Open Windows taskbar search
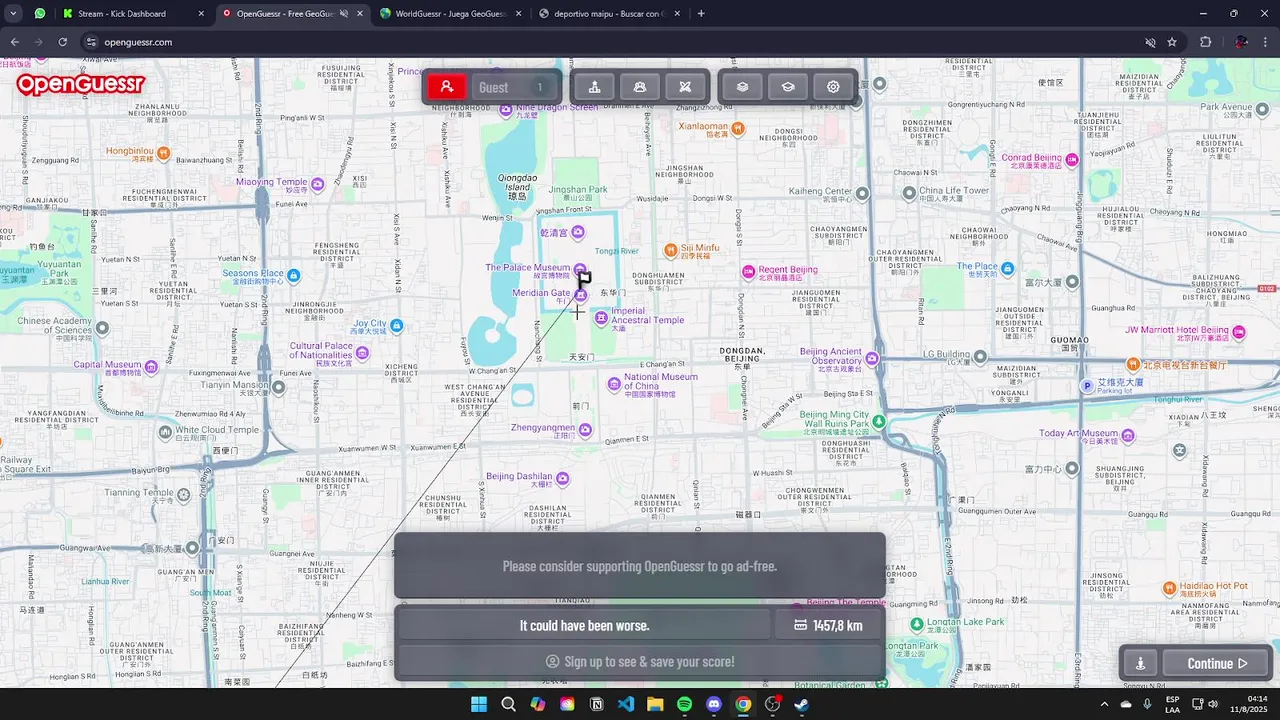Screen dimensions: 1280x720 pyautogui.click(x=508, y=704)
